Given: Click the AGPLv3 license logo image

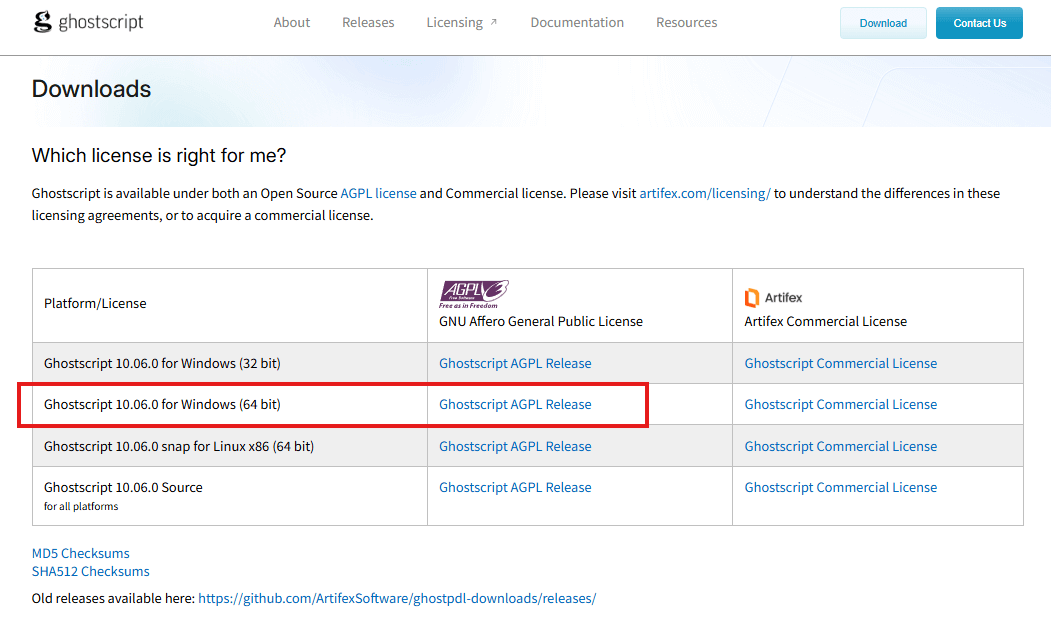Looking at the screenshot, I should [x=474, y=294].
